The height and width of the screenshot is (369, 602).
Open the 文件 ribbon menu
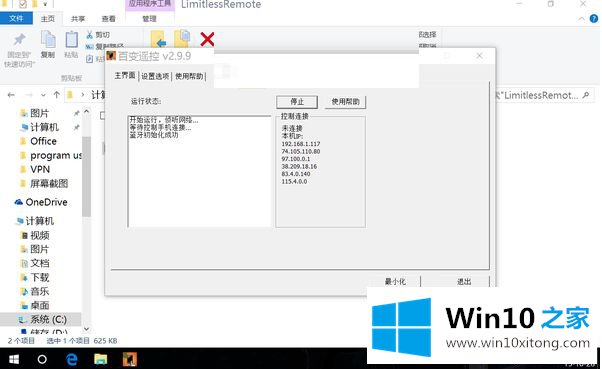tap(16, 18)
